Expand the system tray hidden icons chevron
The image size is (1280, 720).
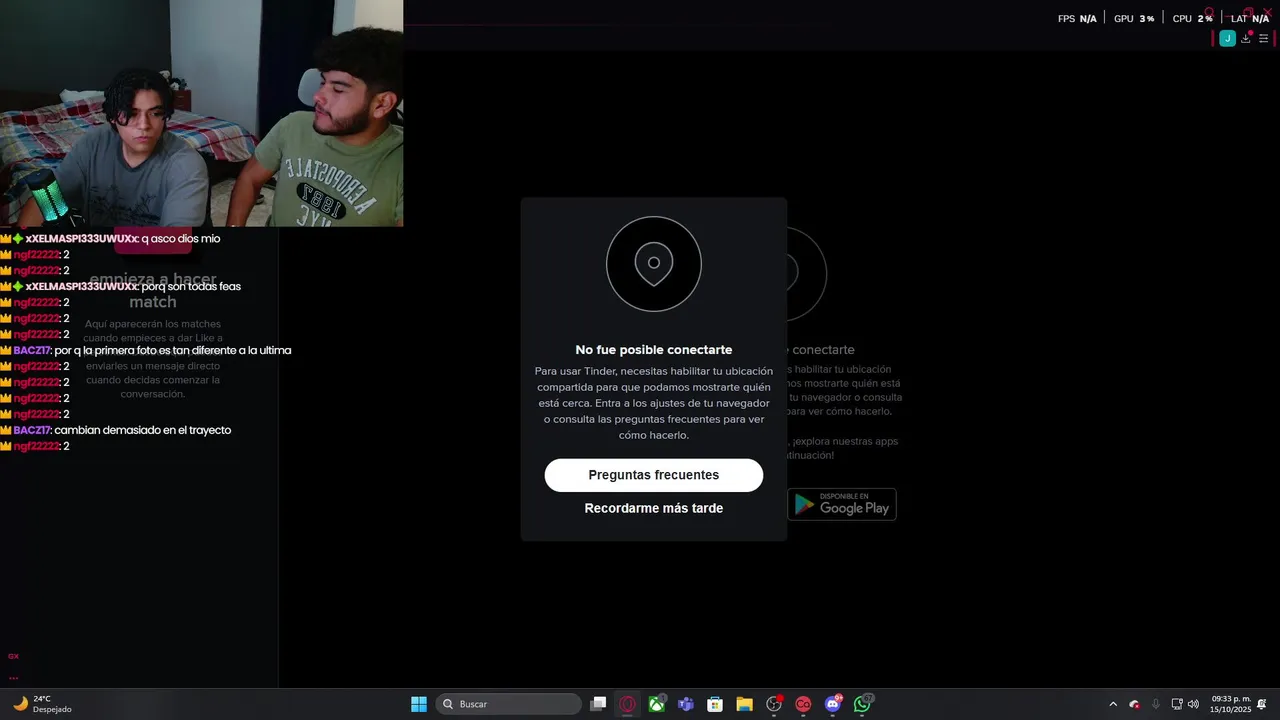[1113, 704]
